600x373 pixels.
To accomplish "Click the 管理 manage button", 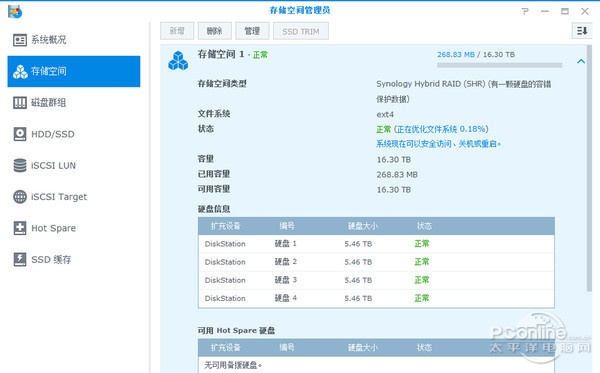I will pos(252,31).
